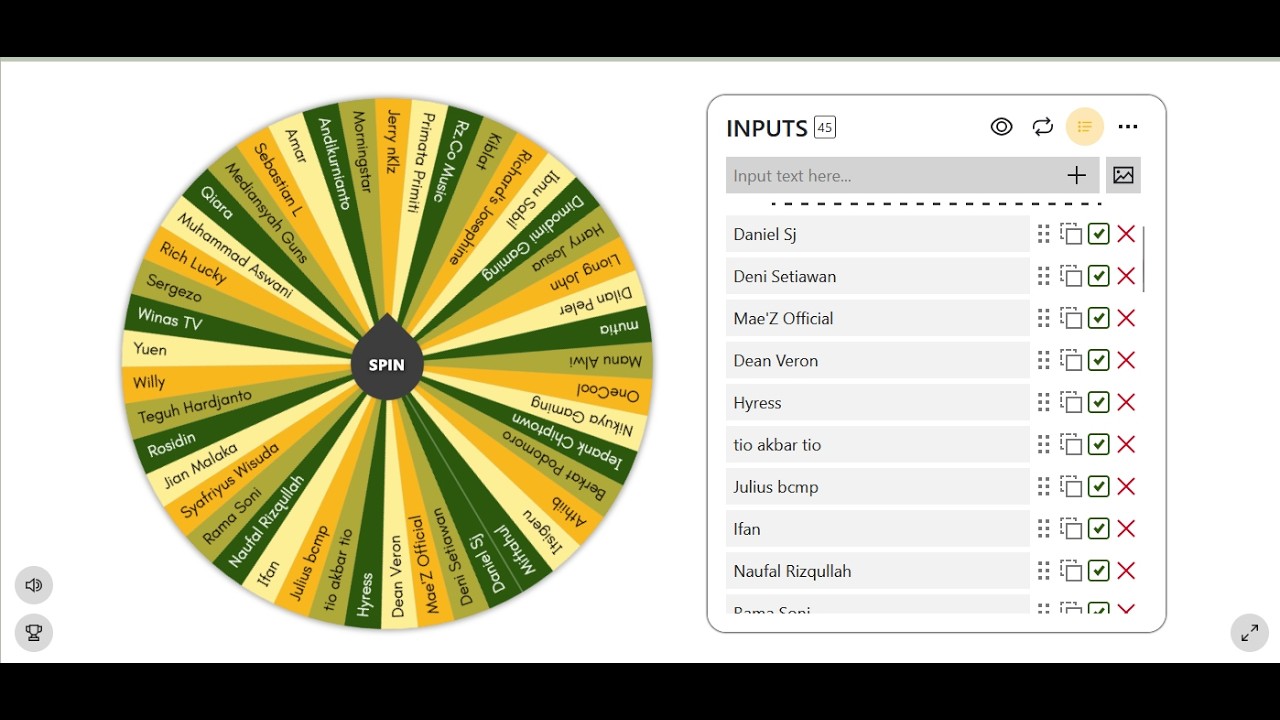
Task: Enter fullscreen with expand arrows icon
Action: pyautogui.click(x=1250, y=633)
